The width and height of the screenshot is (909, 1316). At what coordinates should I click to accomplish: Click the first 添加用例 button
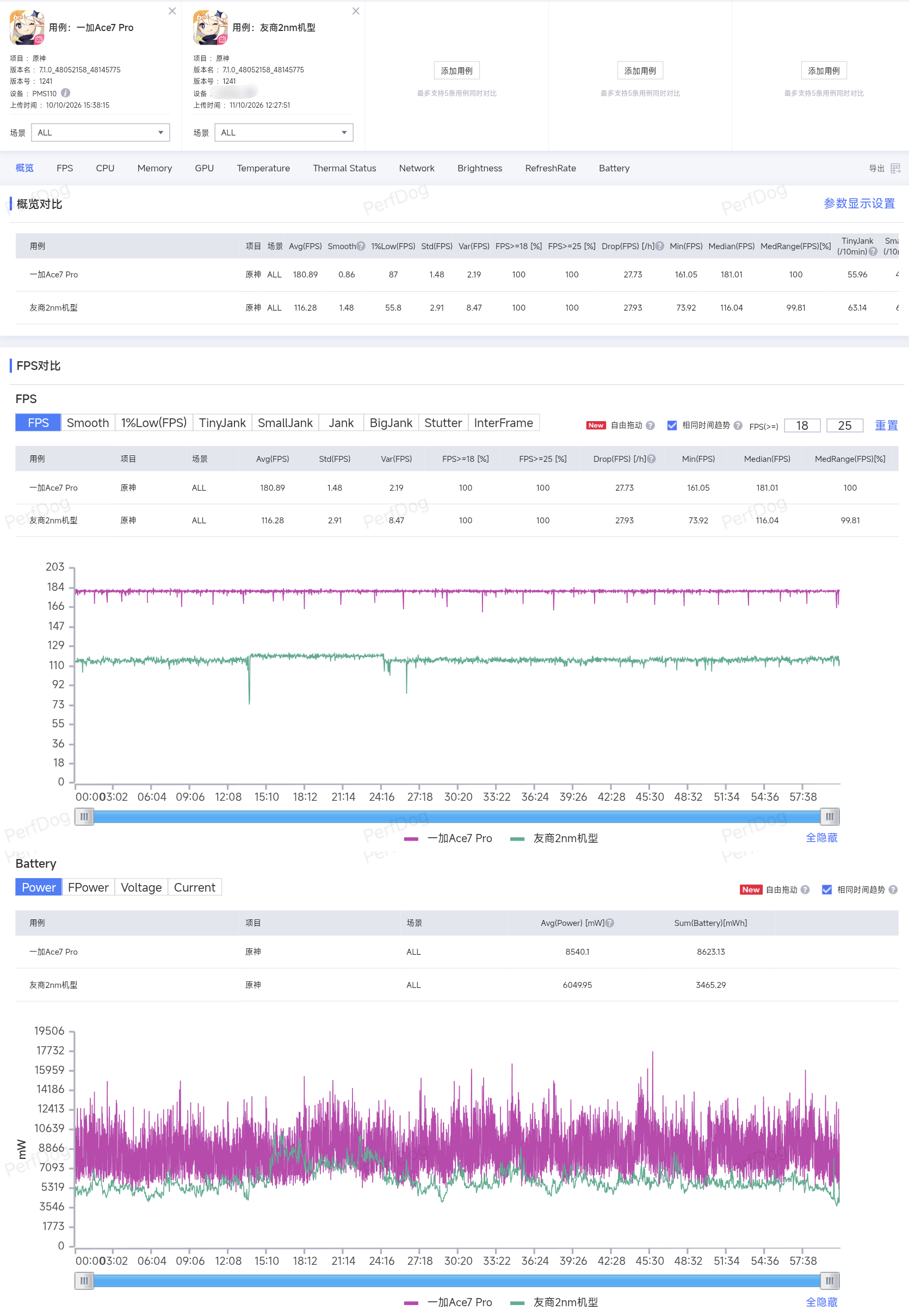pos(456,71)
